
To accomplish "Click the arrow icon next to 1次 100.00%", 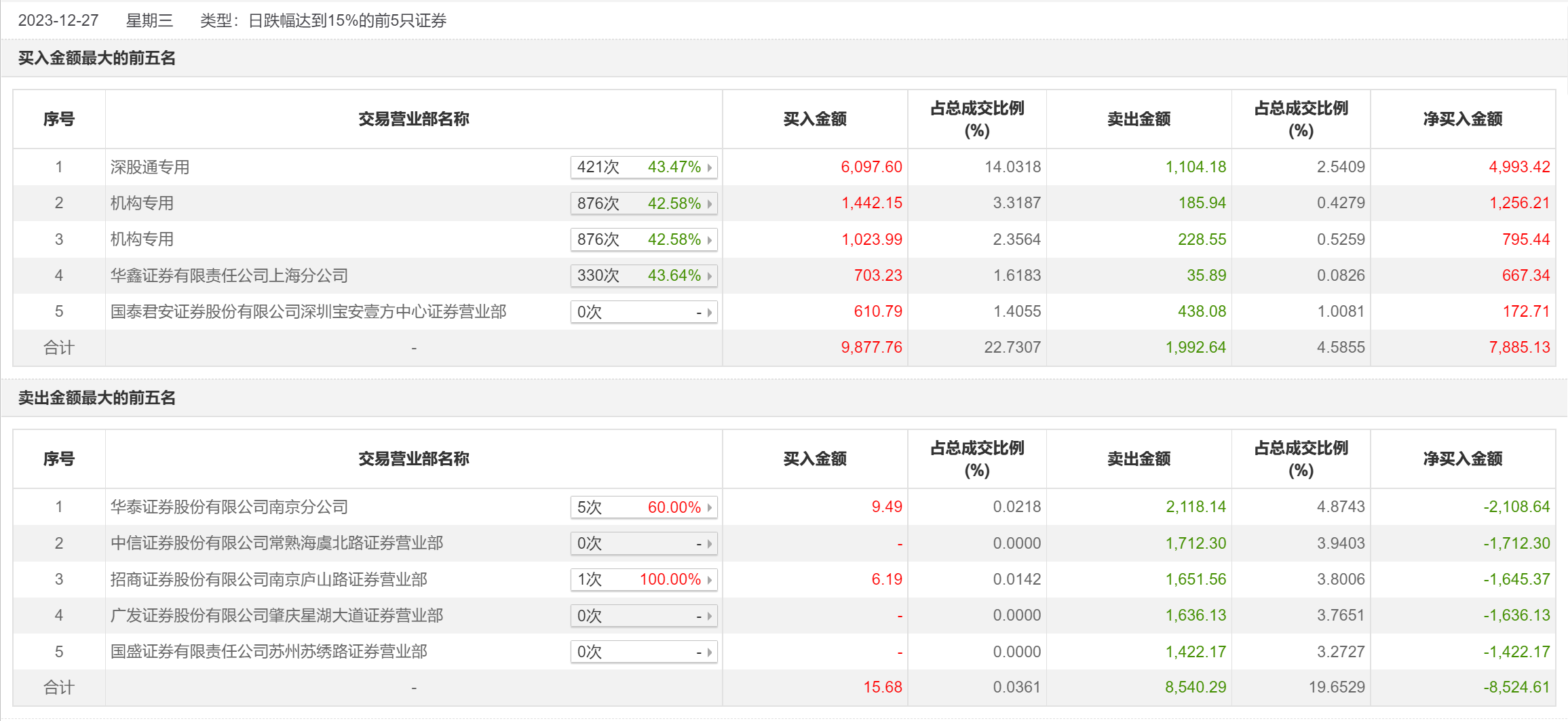I will tap(709, 580).
